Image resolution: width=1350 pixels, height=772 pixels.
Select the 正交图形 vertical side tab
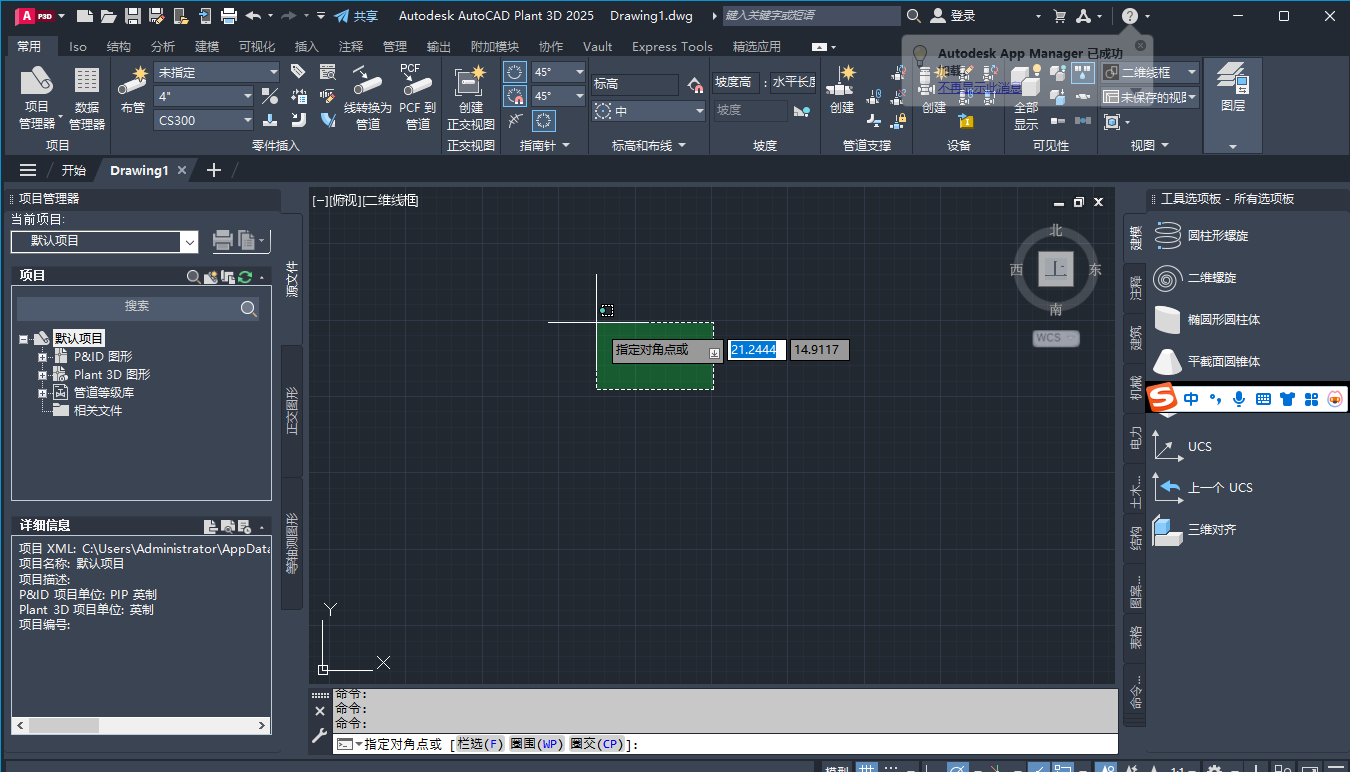click(x=292, y=410)
